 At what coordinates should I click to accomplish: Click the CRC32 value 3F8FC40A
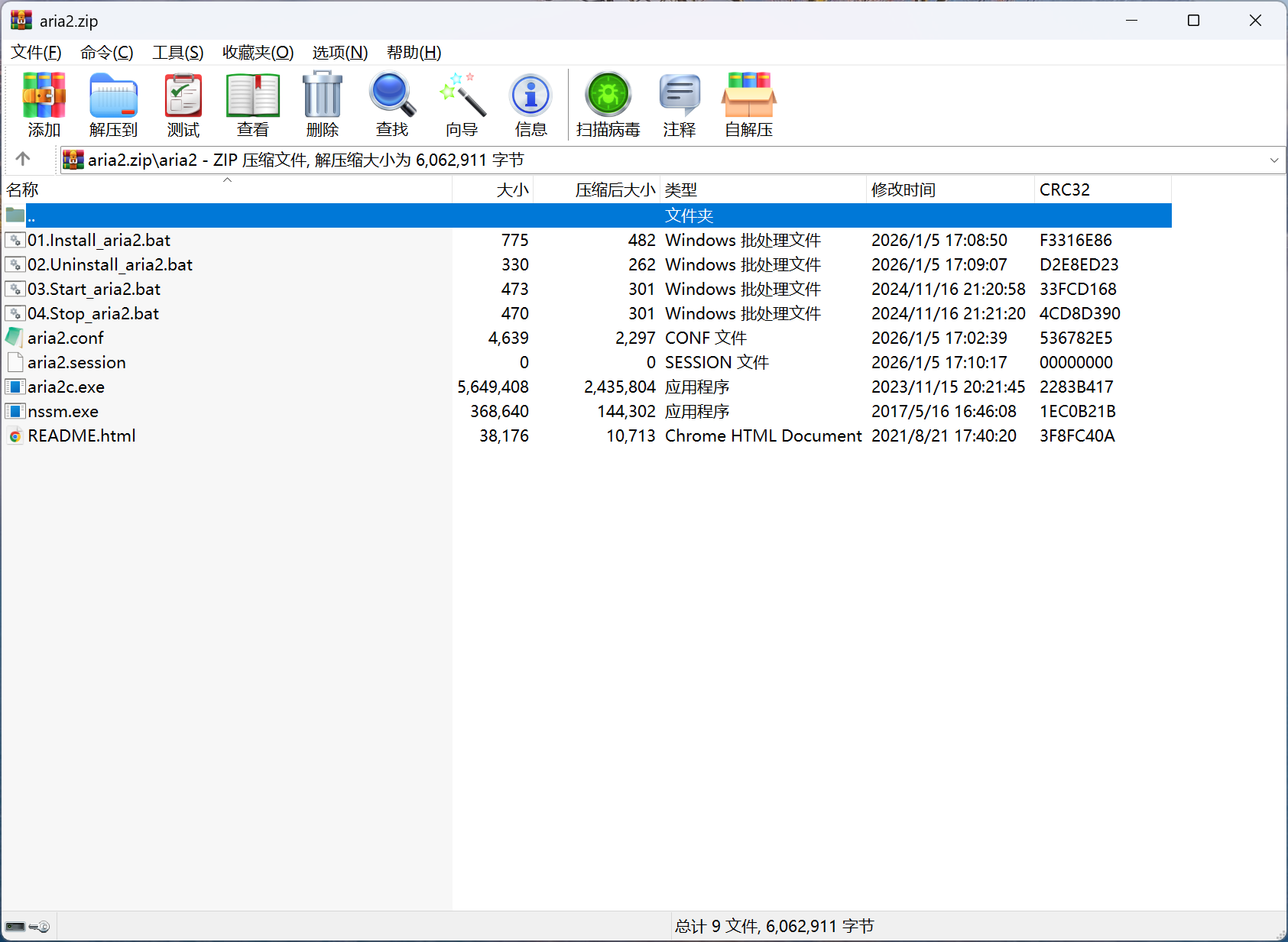1077,435
